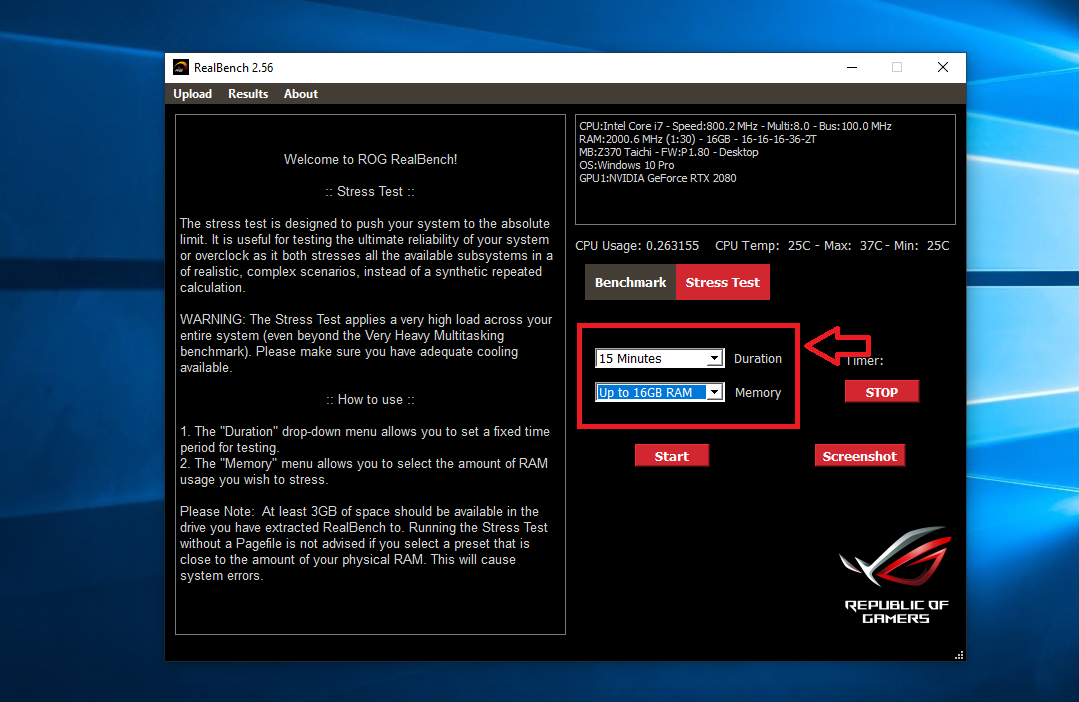Click the RAM:2000.6 MHz info line

(x=698, y=139)
